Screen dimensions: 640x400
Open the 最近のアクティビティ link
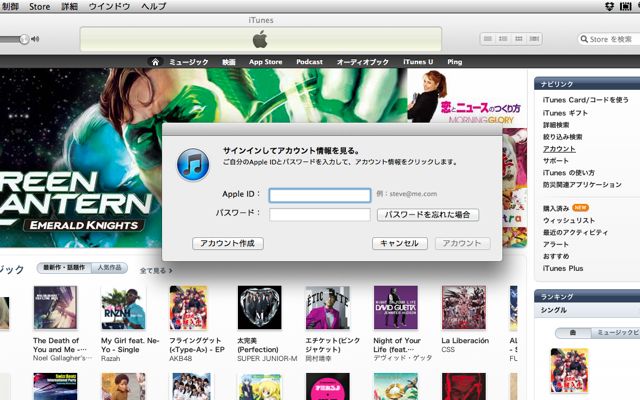point(575,232)
